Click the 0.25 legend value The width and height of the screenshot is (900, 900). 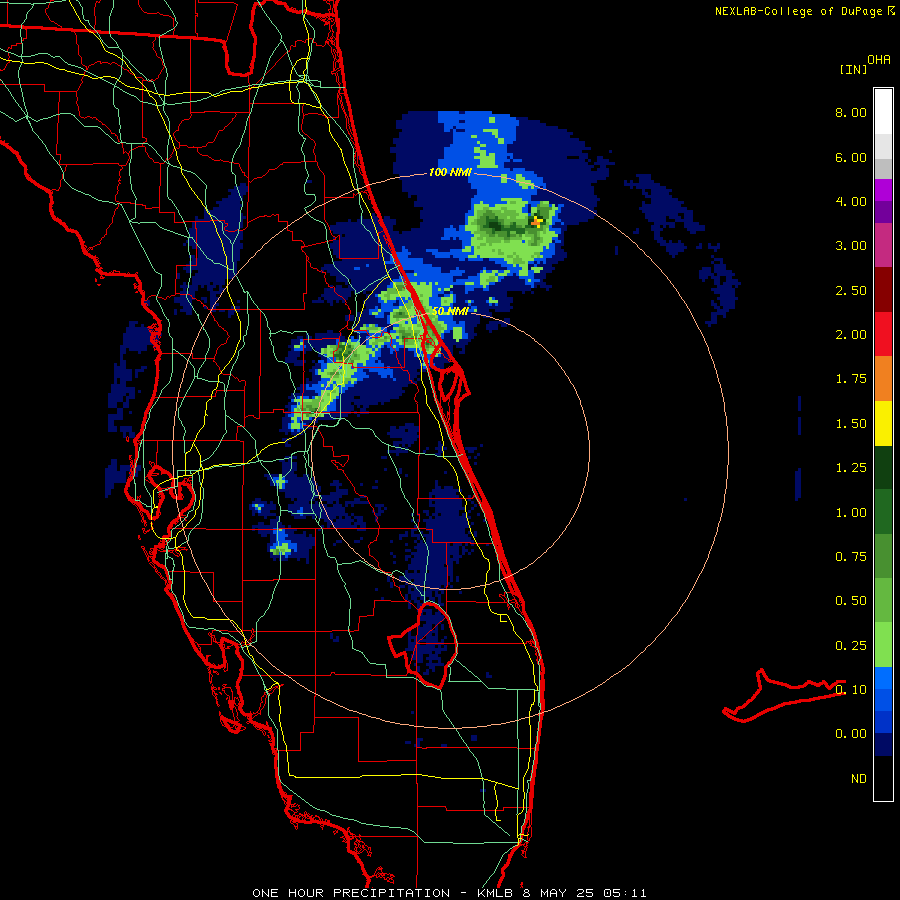(x=851, y=646)
